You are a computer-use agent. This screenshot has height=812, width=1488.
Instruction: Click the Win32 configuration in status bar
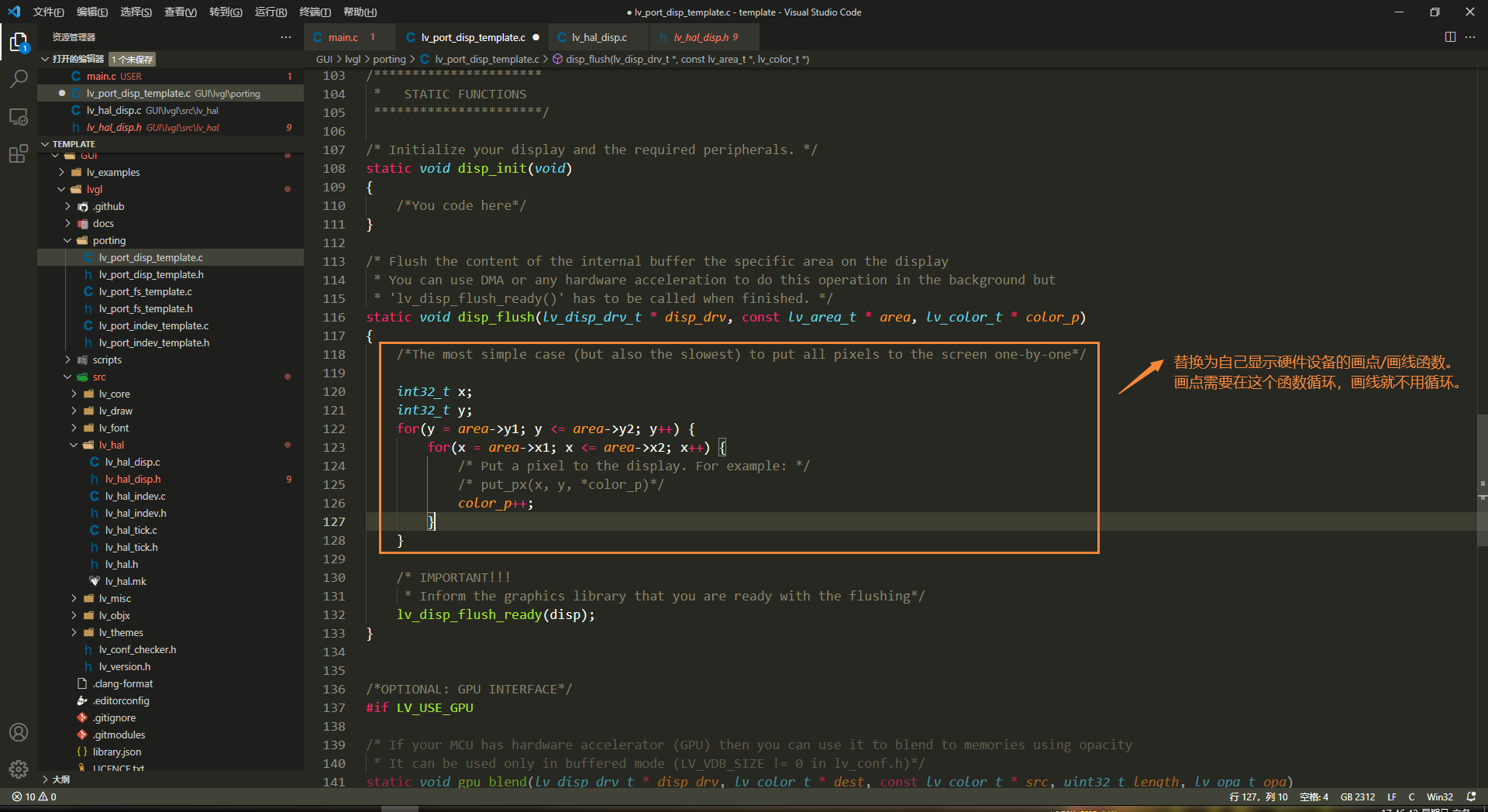point(1439,797)
